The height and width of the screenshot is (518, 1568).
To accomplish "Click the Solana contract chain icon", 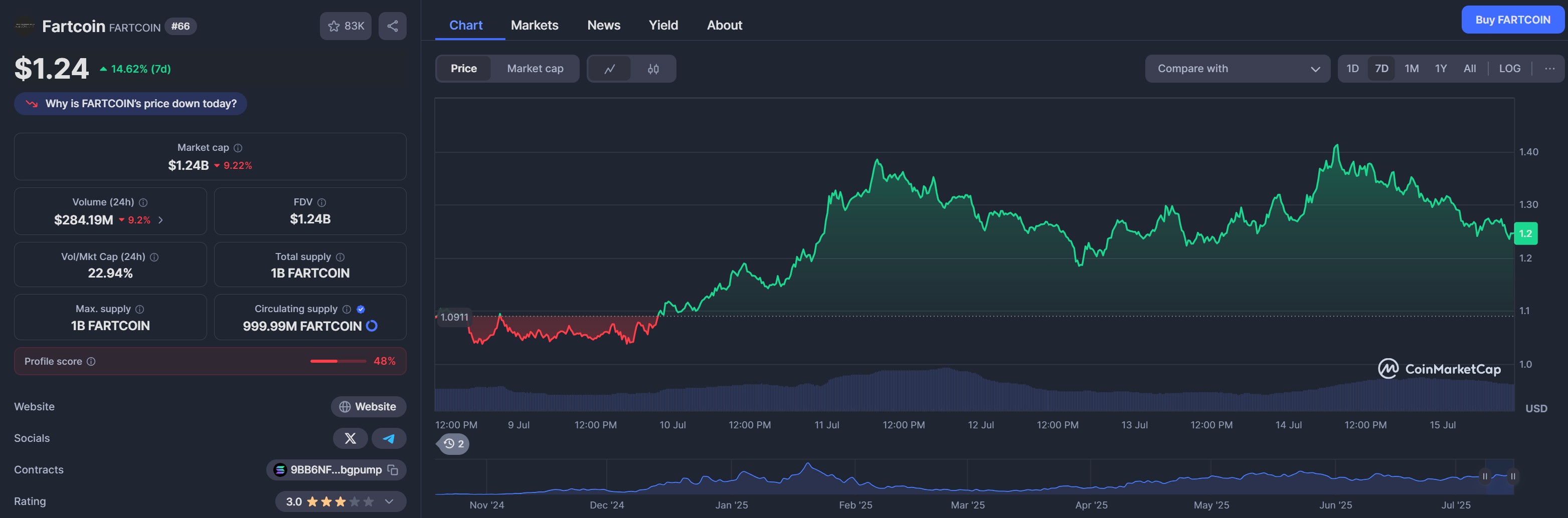I will tap(280, 470).
